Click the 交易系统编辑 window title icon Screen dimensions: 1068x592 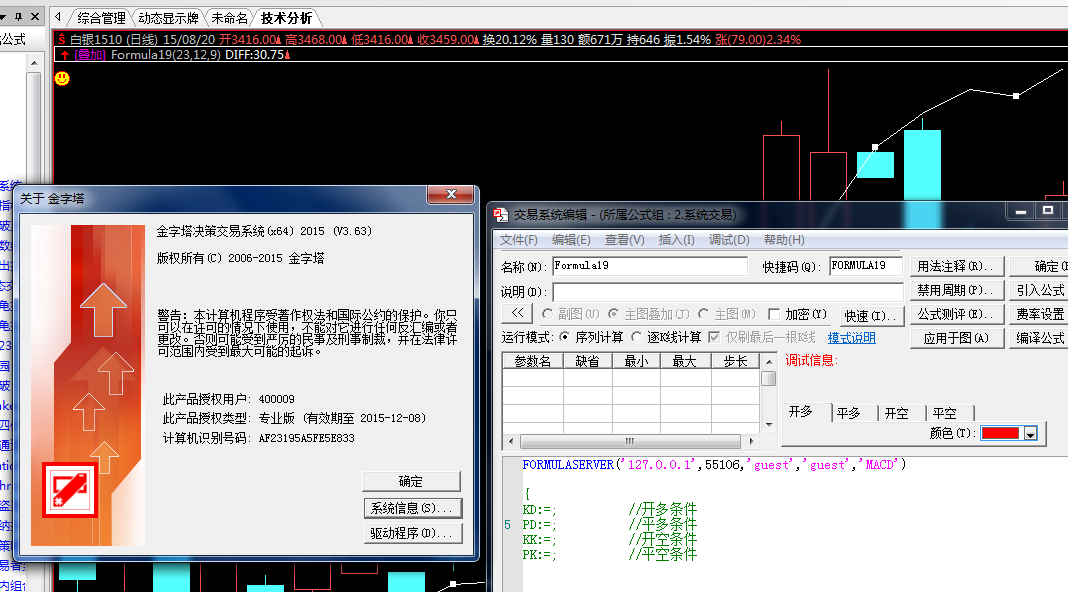pyautogui.click(x=501, y=214)
